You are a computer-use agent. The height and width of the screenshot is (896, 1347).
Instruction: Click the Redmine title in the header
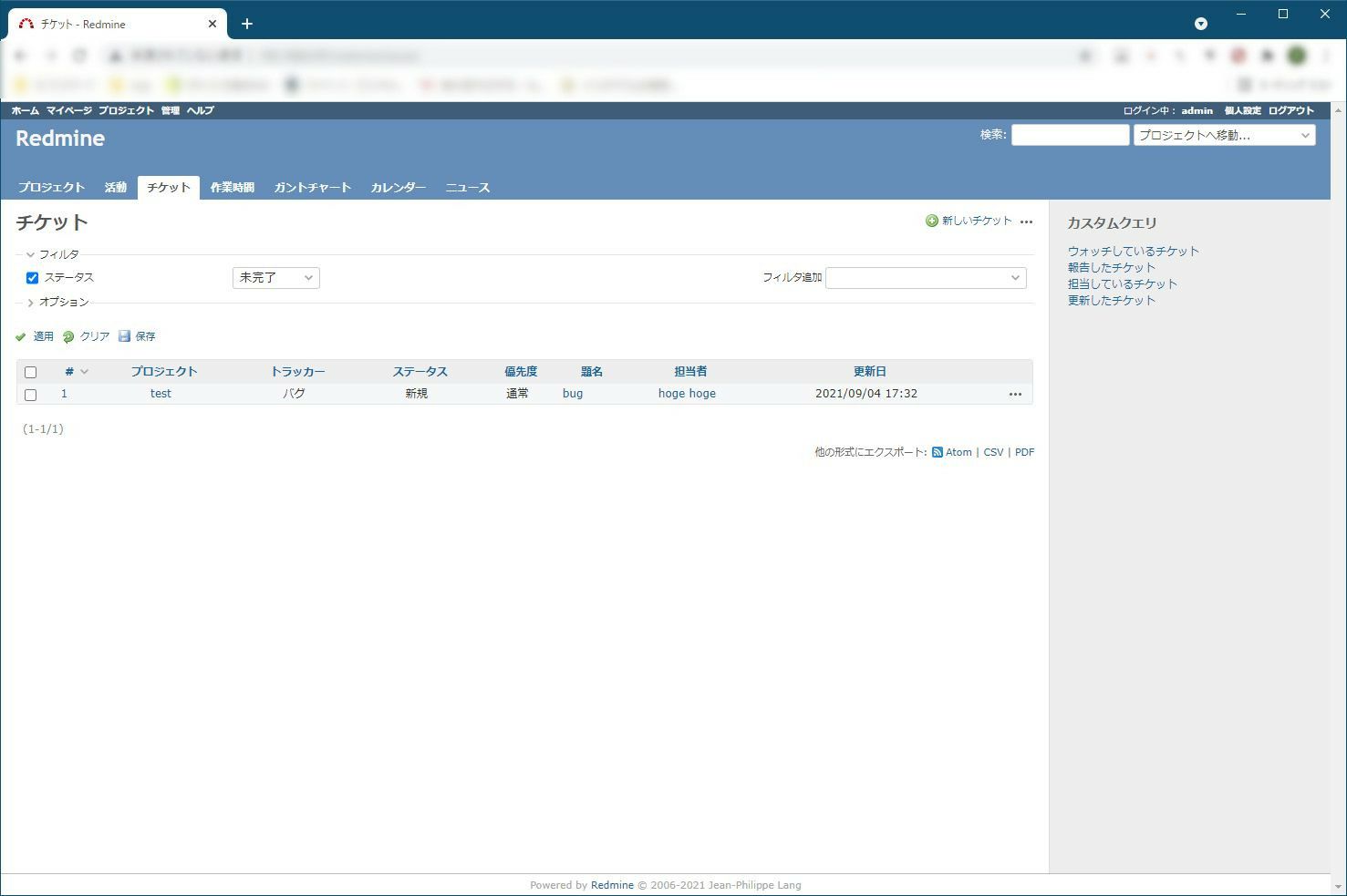tap(60, 139)
